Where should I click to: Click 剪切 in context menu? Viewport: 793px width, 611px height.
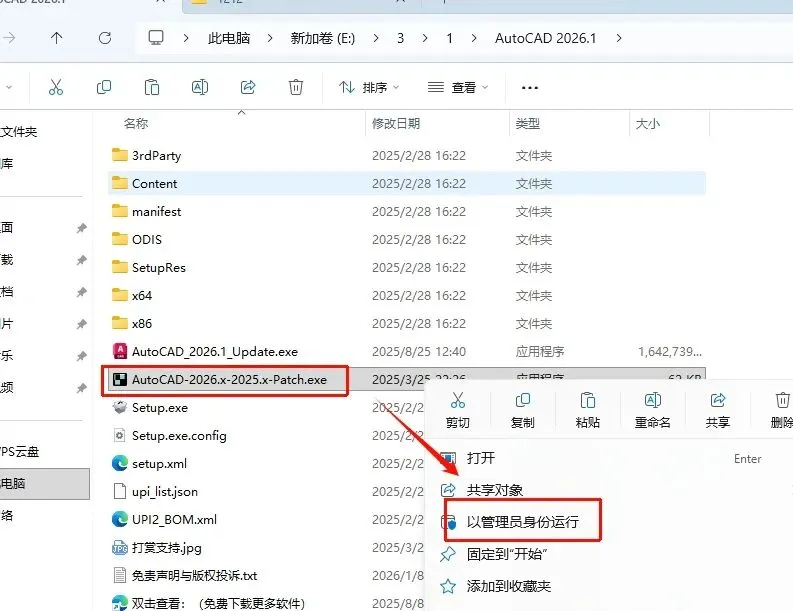click(458, 410)
